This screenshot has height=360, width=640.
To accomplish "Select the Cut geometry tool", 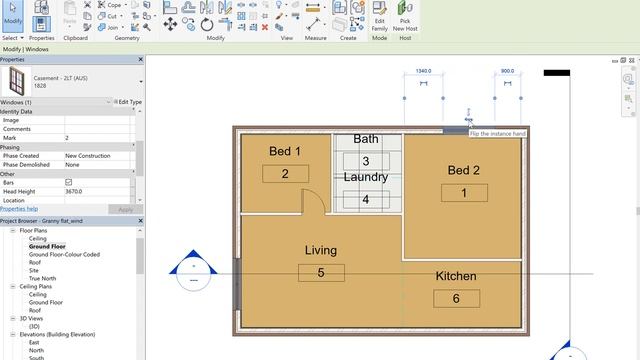I will point(108,16).
